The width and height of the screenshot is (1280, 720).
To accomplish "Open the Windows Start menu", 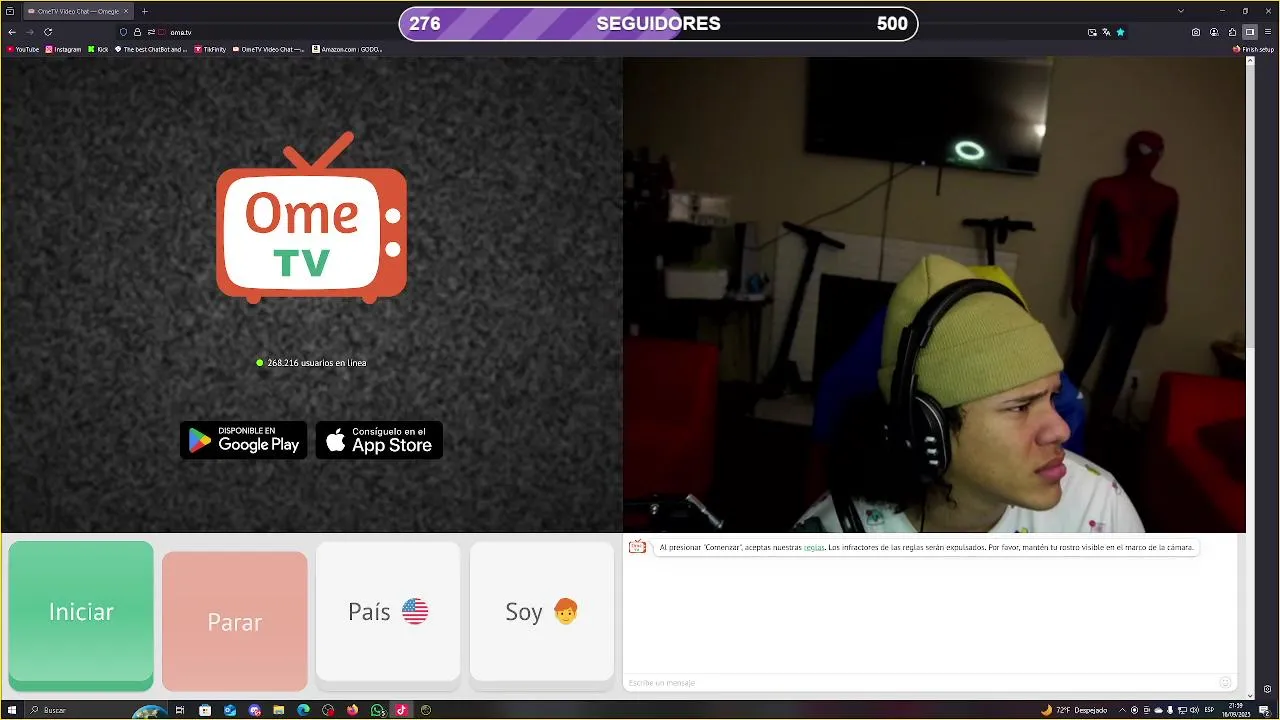I will [x=11, y=710].
